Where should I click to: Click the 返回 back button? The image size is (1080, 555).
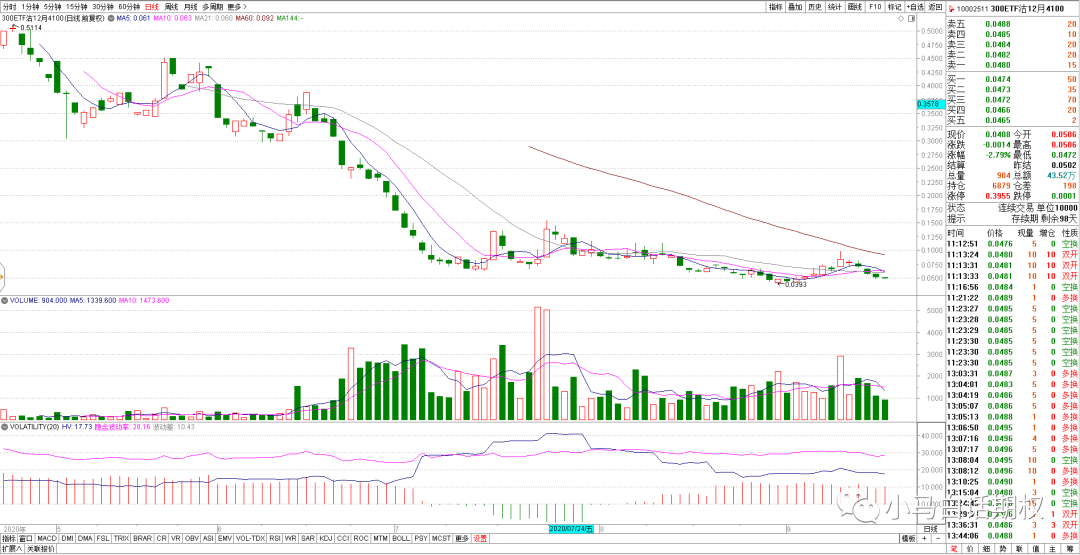coord(934,6)
